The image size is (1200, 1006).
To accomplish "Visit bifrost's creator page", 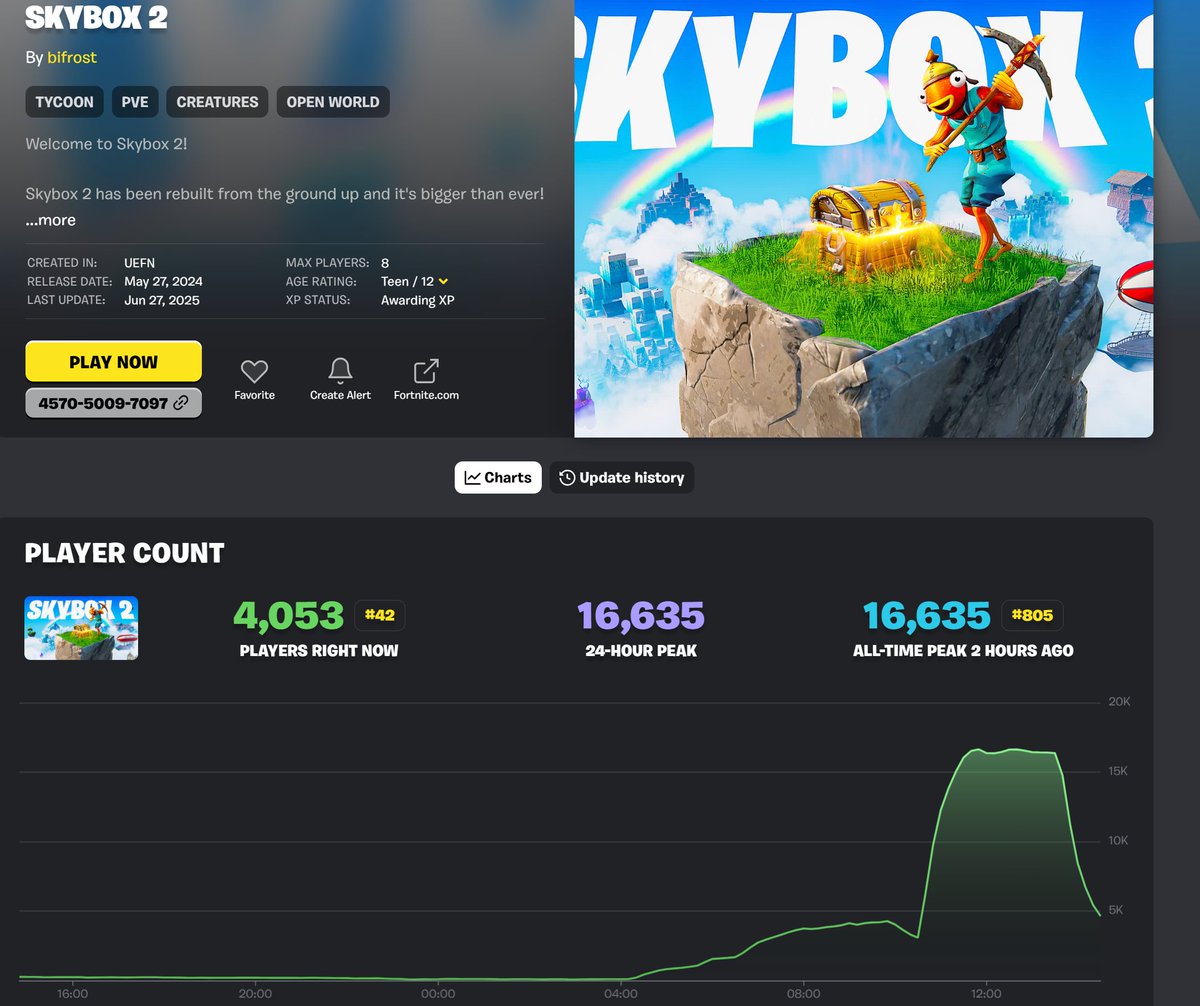I will 71,57.
